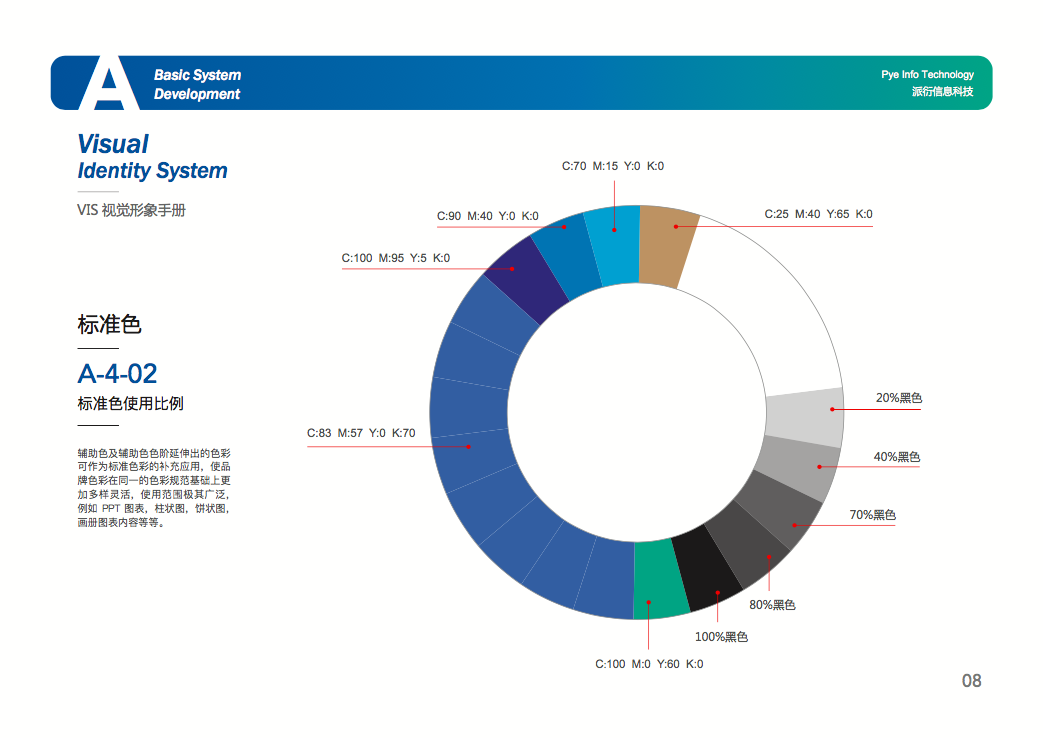Image resolution: width=1043 pixels, height=738 pixels.
Task: Select the 'C:25 M:40 Y:65 K:0' label
Action: 818,214
